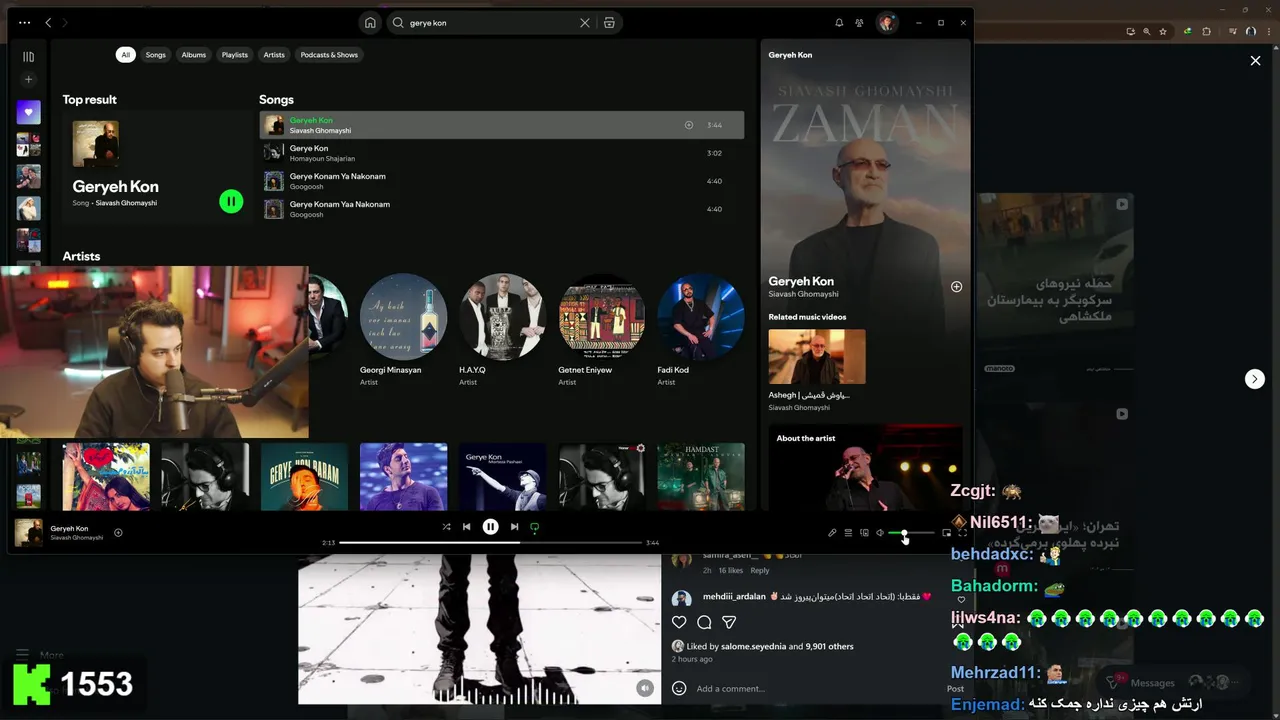Open the Gerye Nabaram album cover
This screenshot has width=1280, height=720.
tap(304, 477)
